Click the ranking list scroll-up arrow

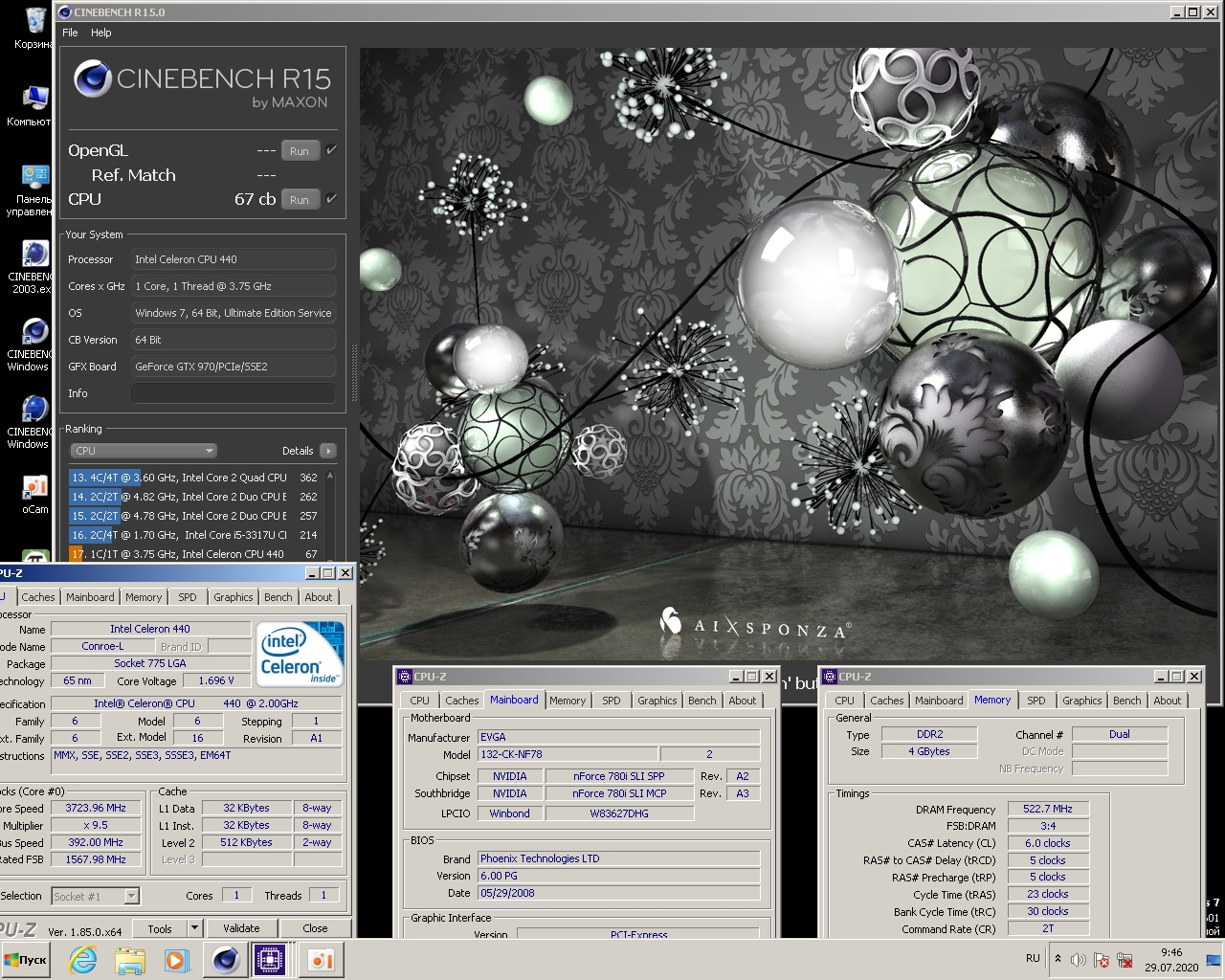(x=330, y=476)
